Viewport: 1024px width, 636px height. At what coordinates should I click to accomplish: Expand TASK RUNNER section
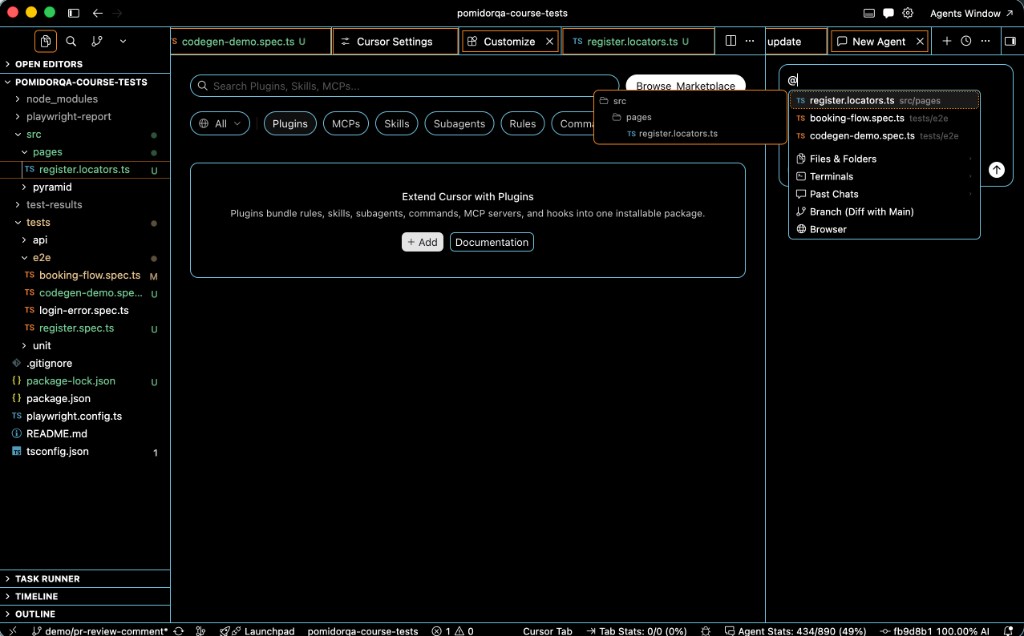pyautogui.click(x=85, y=579)
